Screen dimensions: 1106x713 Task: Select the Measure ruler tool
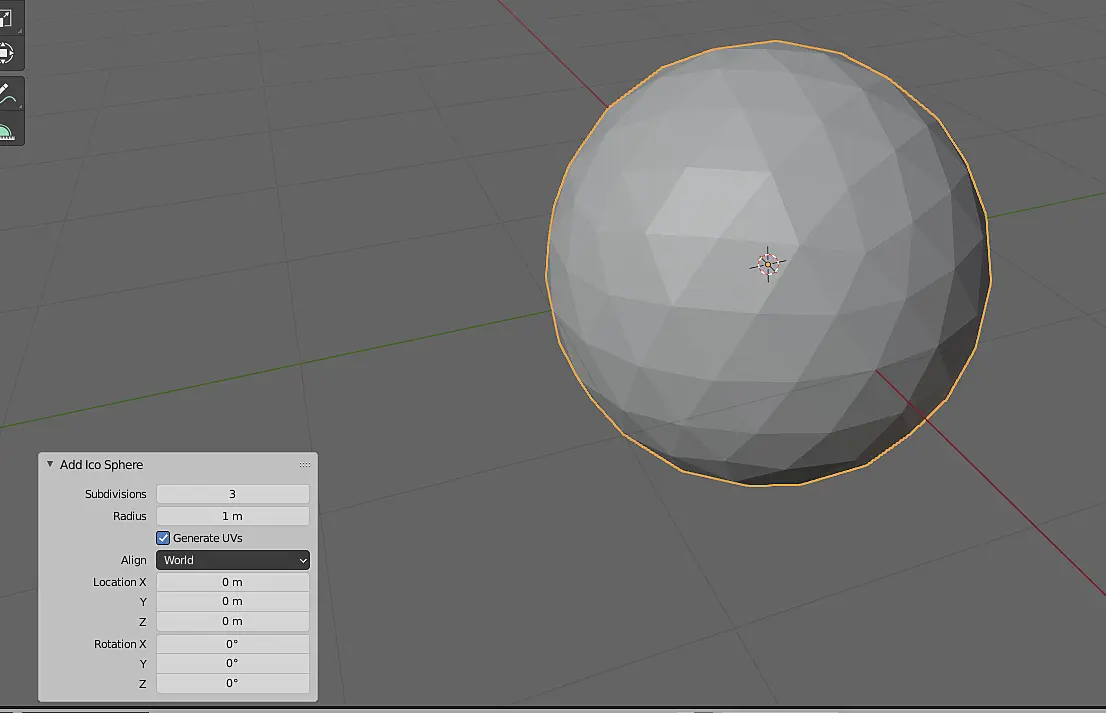click(x=7, y=130)
